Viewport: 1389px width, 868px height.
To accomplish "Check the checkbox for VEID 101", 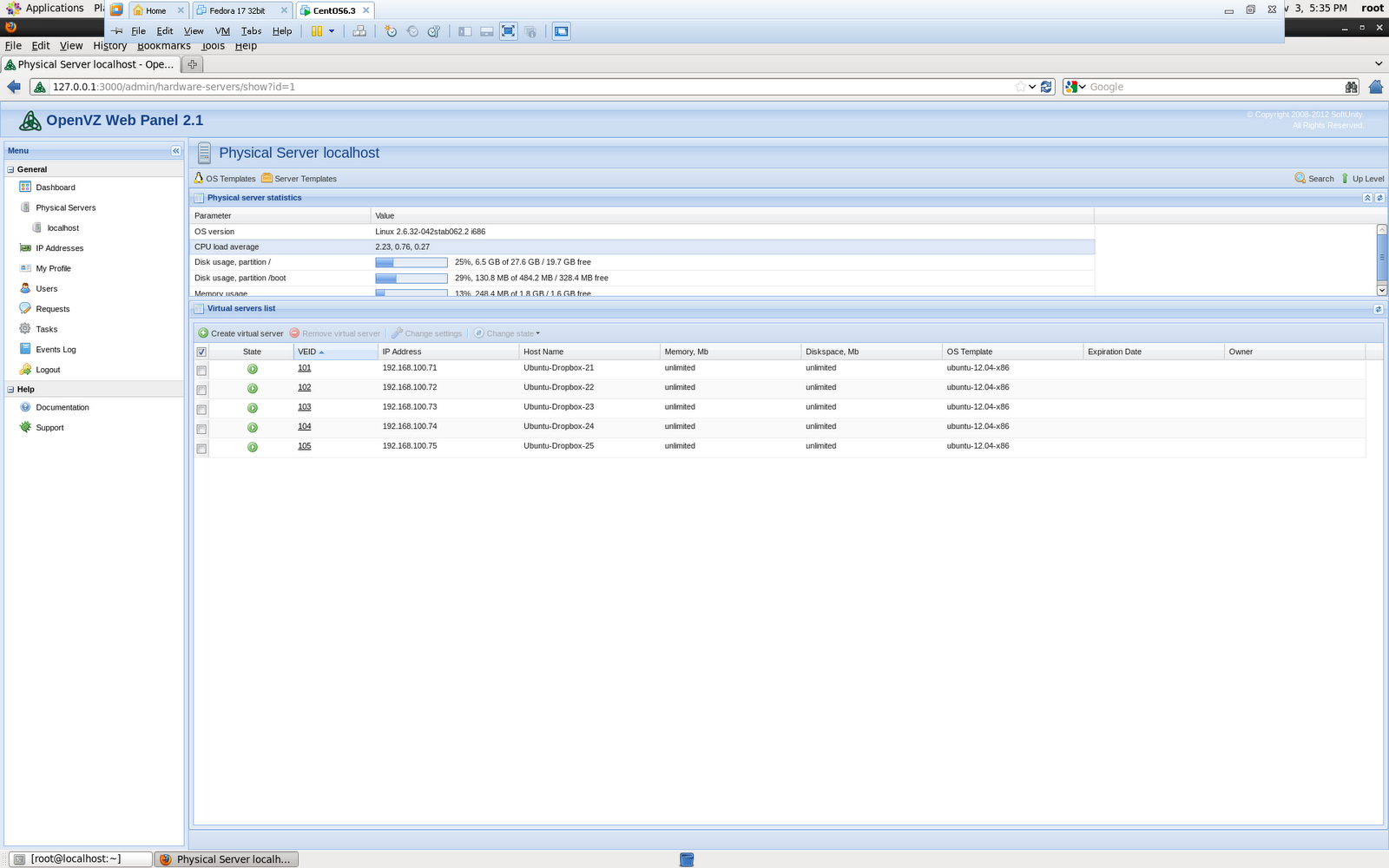I will click(201, 371).
